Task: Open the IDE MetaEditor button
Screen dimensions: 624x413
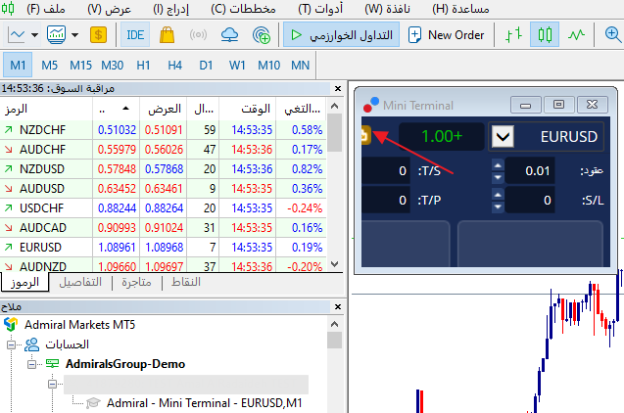Action: pyautogui.click(x=135, y=35)
